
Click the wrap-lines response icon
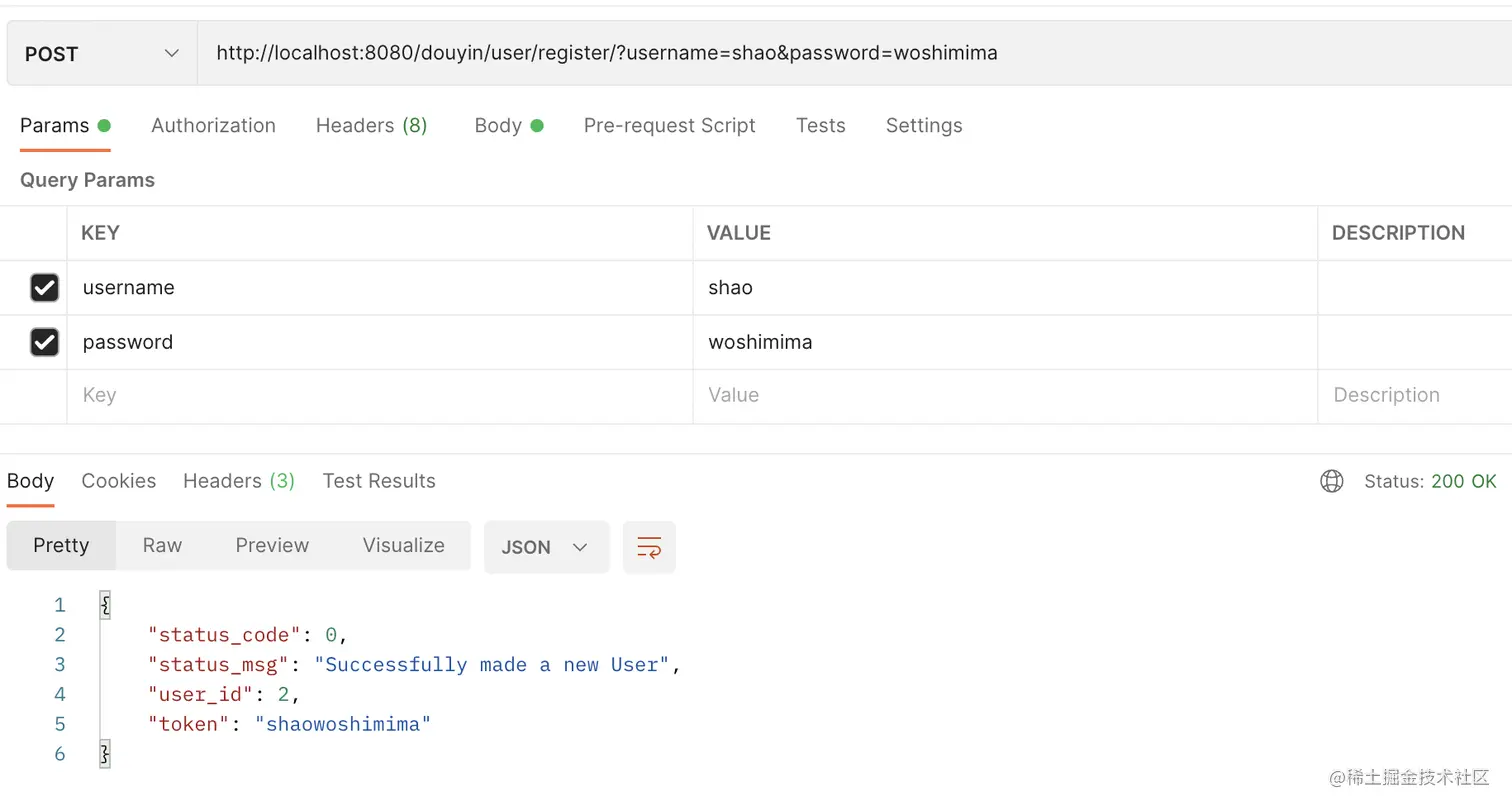click(x=649, y=546)
